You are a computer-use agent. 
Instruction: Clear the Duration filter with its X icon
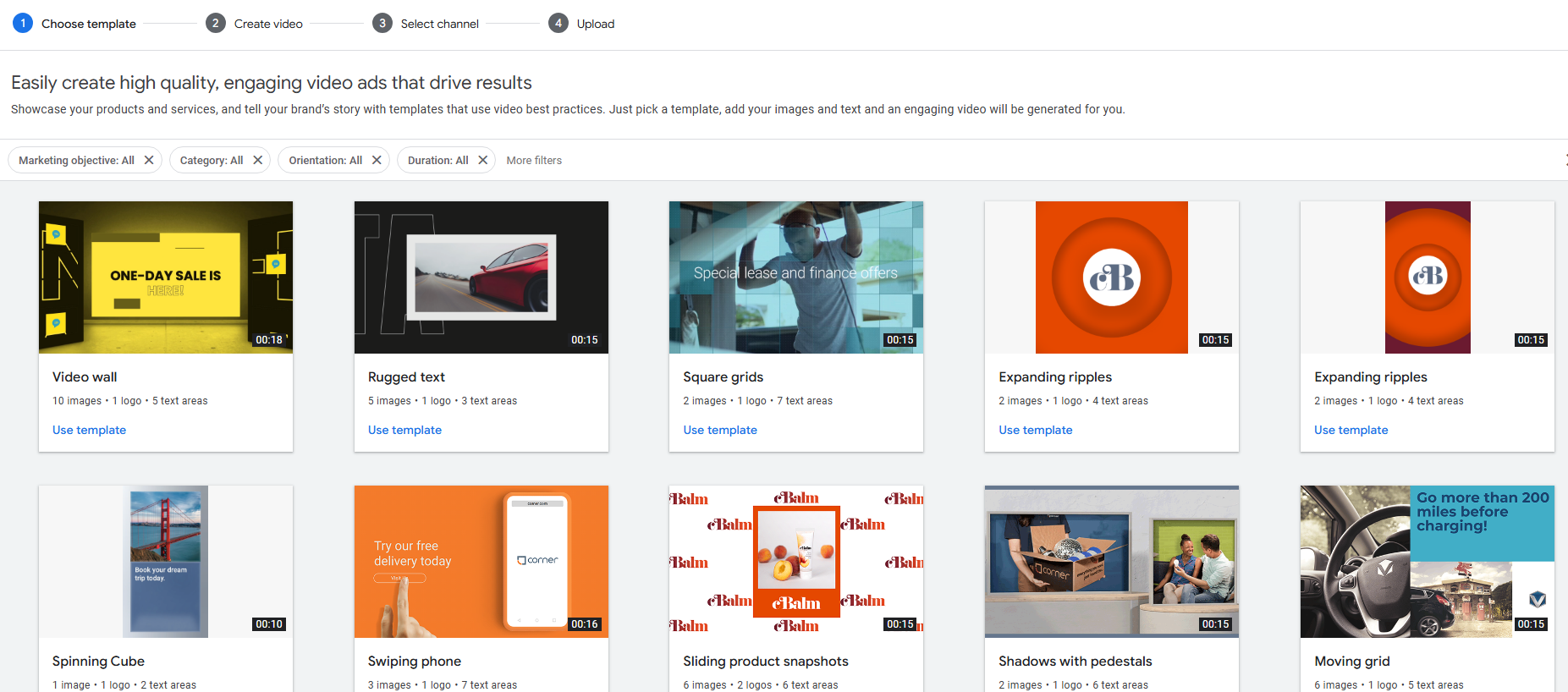483,160
